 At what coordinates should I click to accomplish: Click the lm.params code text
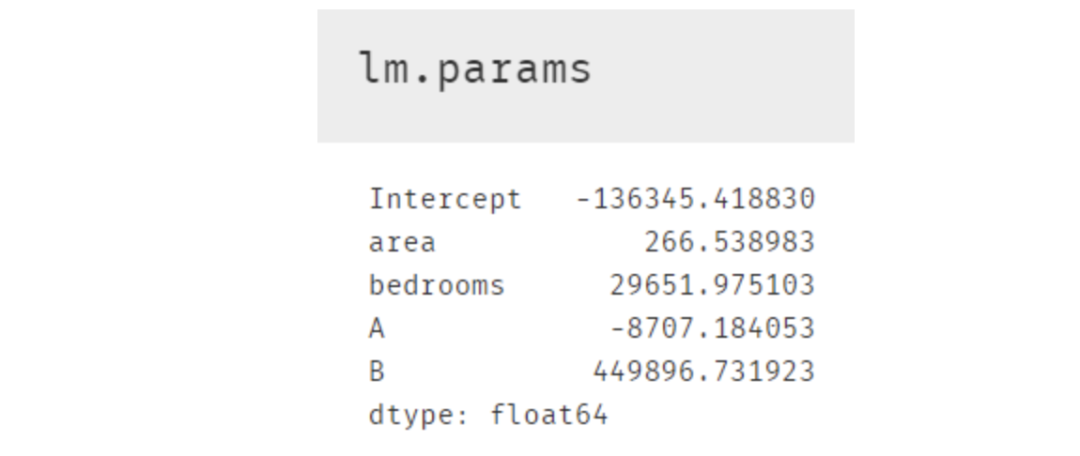click(475, 69)
